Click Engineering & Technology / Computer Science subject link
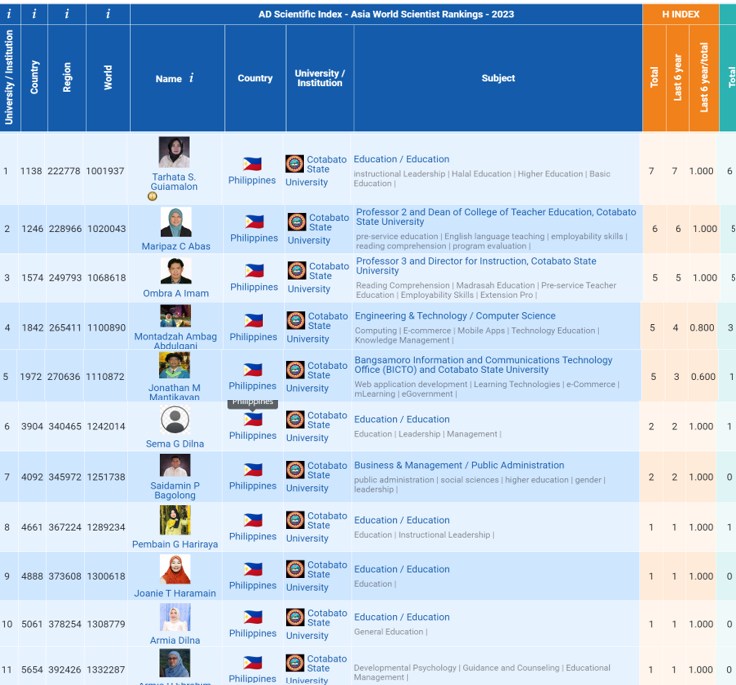Viewport: 736px width, 685px height. (x=455, y=316)
